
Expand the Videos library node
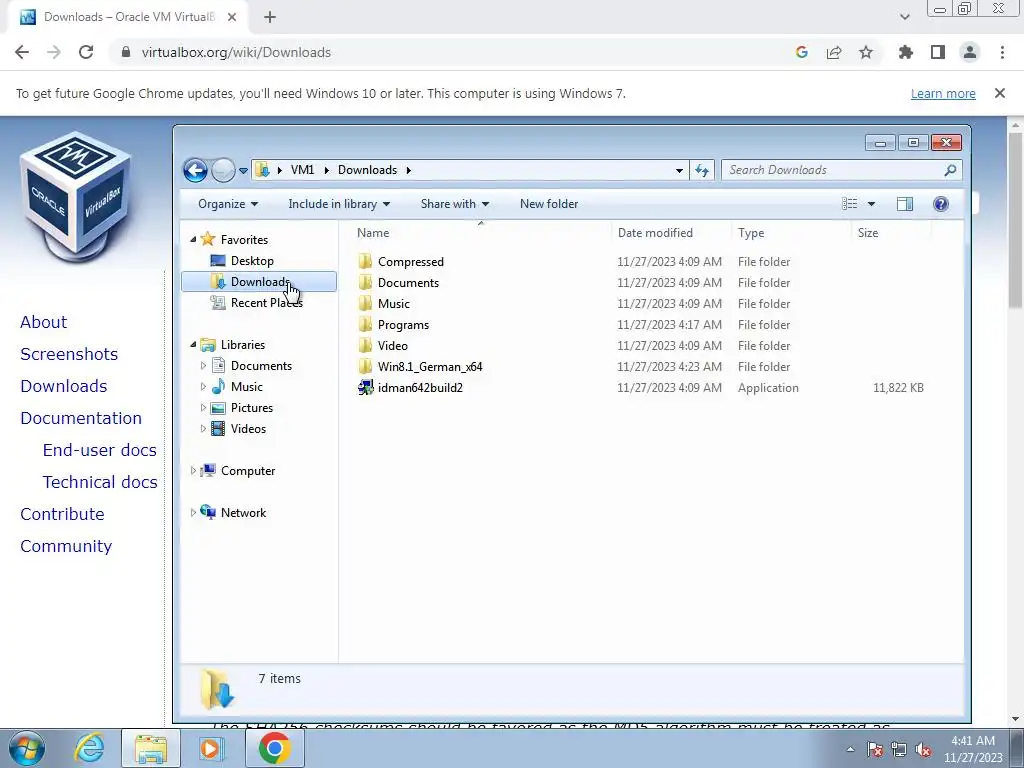pos(203,428)
